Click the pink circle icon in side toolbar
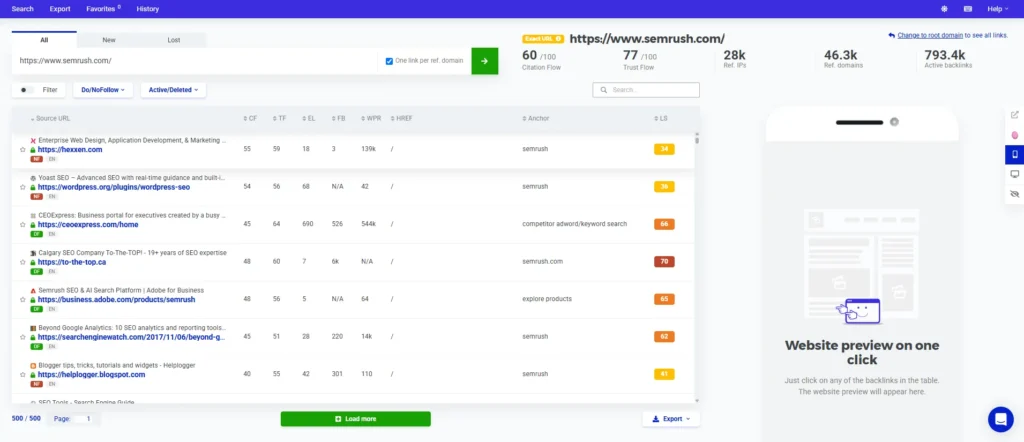The width and height of the screenshot is (1024, 442). tap(1014, 134)
